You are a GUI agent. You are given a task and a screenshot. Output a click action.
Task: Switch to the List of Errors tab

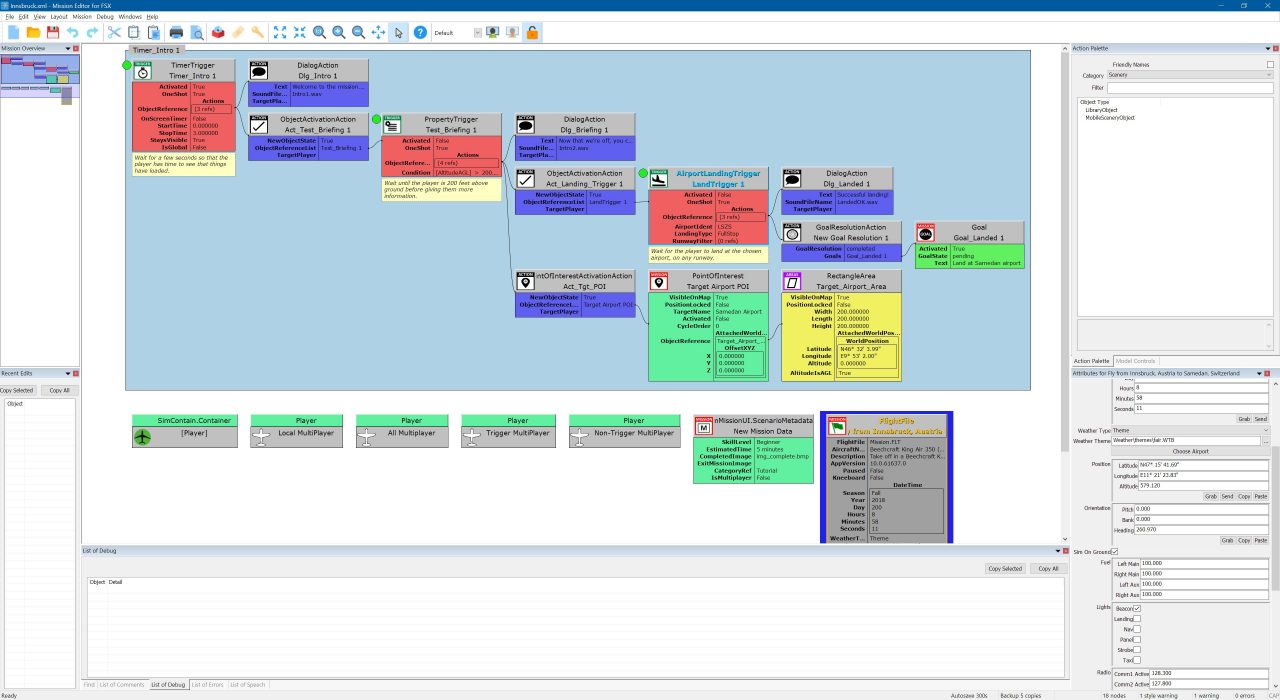point(207,685)
